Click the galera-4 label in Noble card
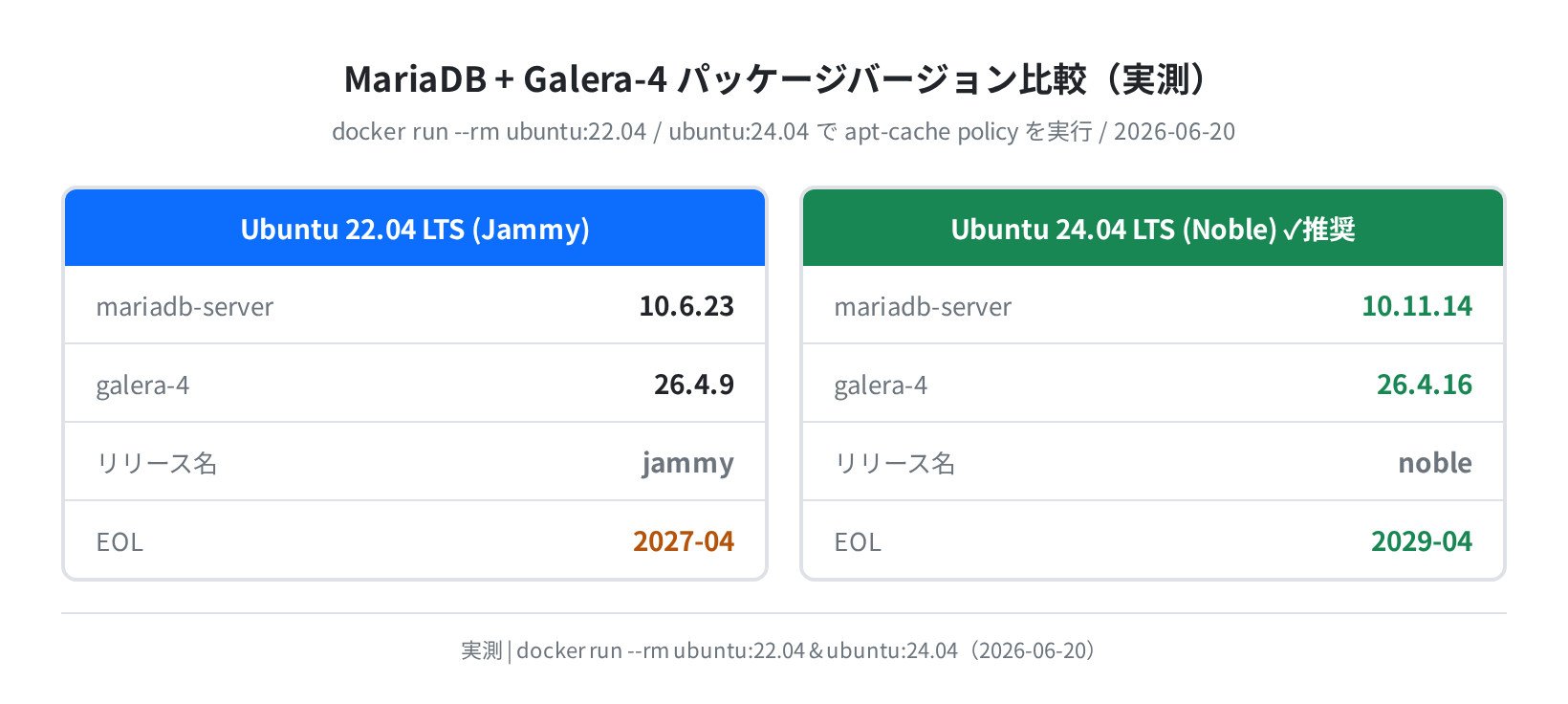The height and width of the screenshot is (704, 1568). point(881,385)
